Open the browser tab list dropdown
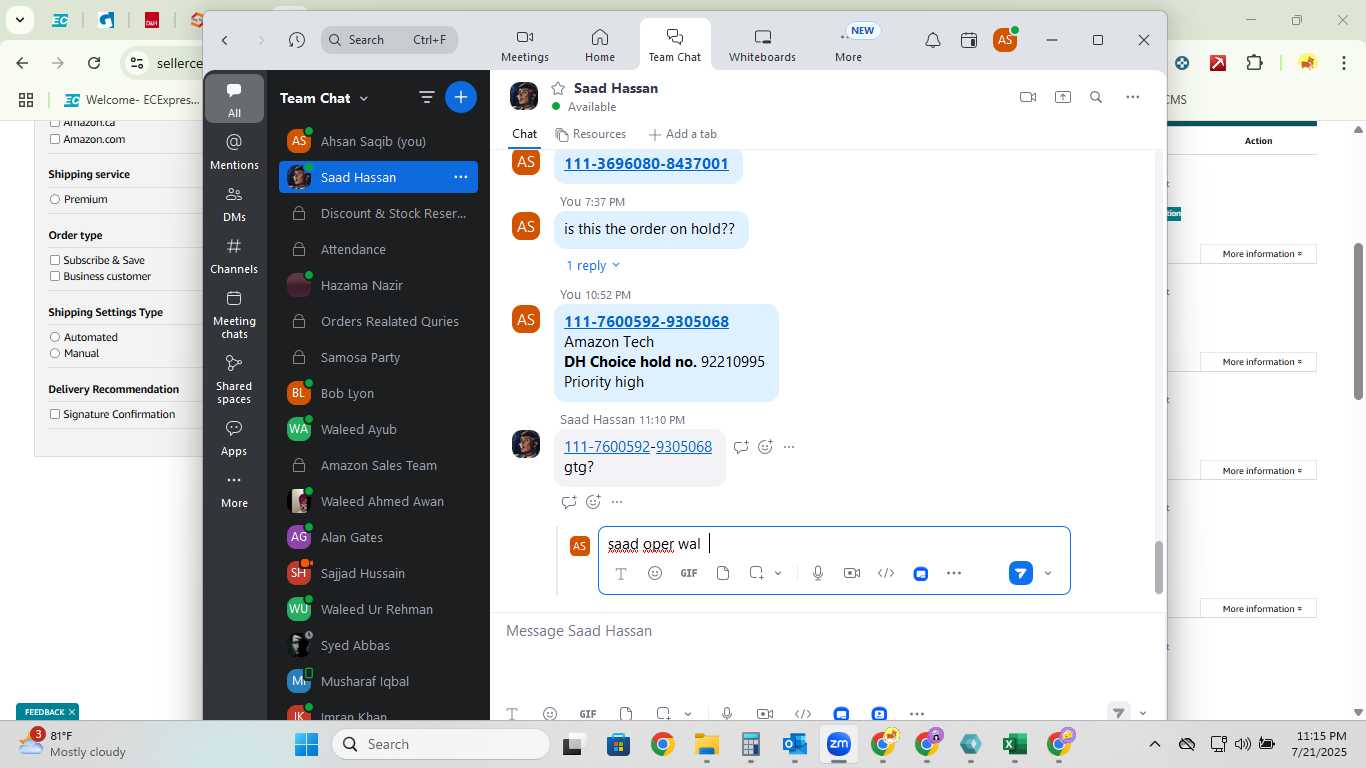Viewport: 1366px width, 768px height. tap(19, 20)
